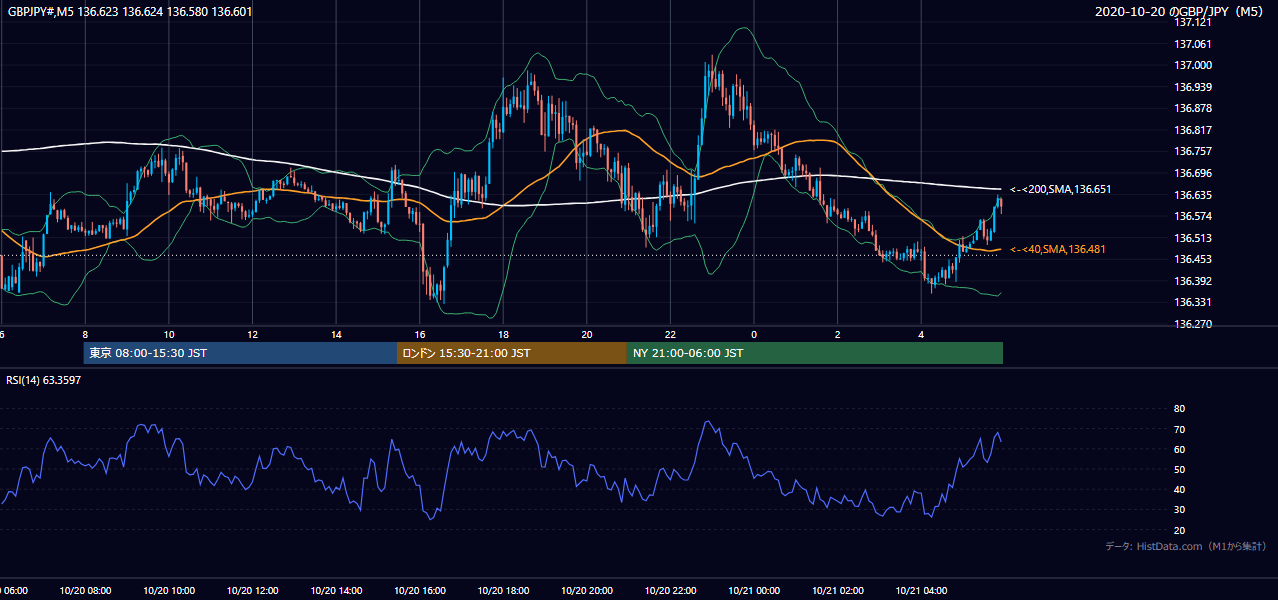Viewport: 1278px width, 600px height.
Task: Click the RSI 80 level label
Action: pos(1179,409)
